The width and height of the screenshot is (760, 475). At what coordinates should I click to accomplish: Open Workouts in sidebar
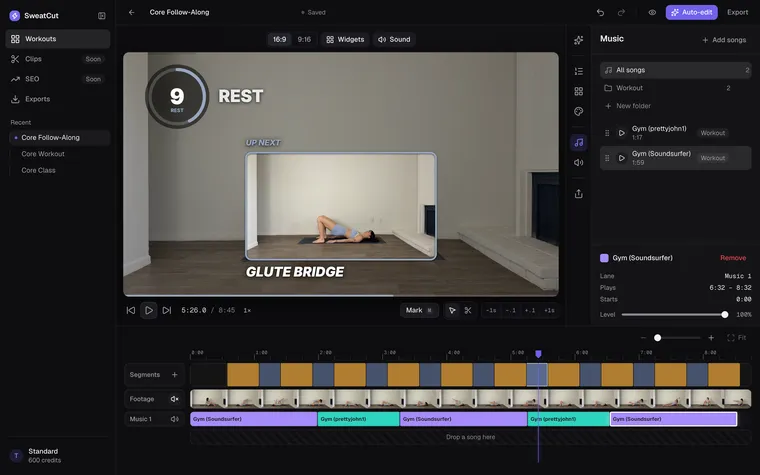click(x=58, y=39)
